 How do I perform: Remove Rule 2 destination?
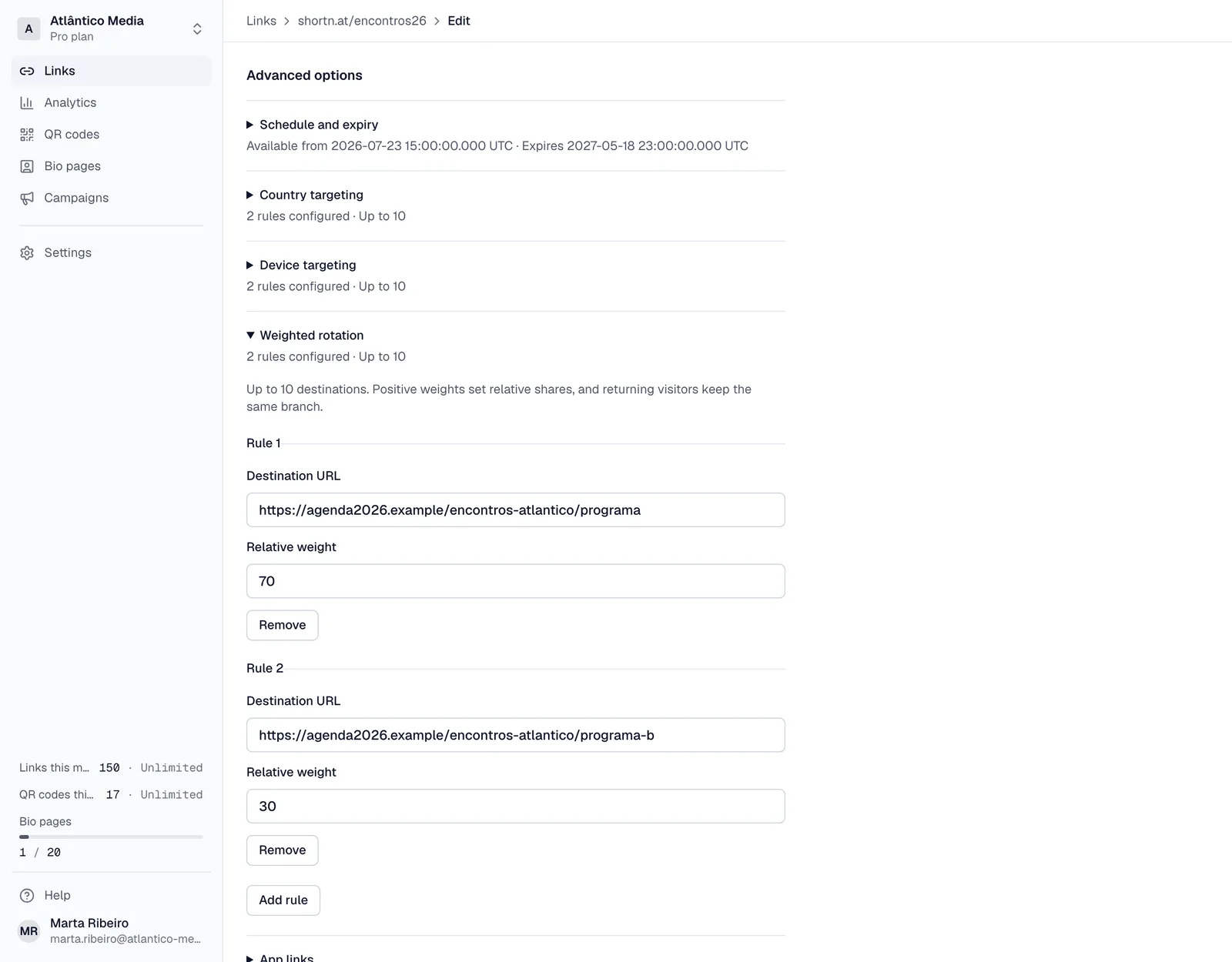click(283, 850)
